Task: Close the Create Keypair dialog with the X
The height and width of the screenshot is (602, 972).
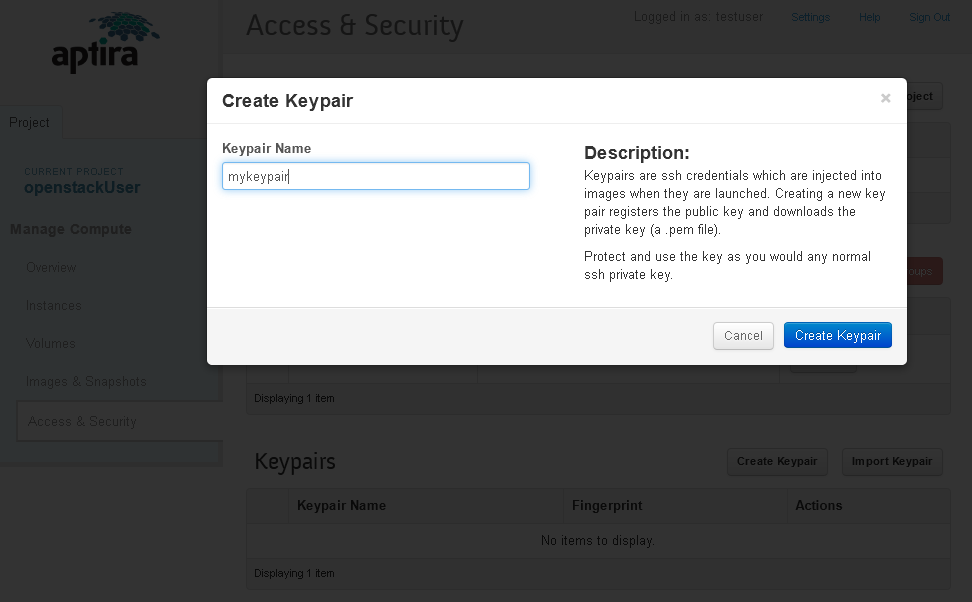Action: 885,98
